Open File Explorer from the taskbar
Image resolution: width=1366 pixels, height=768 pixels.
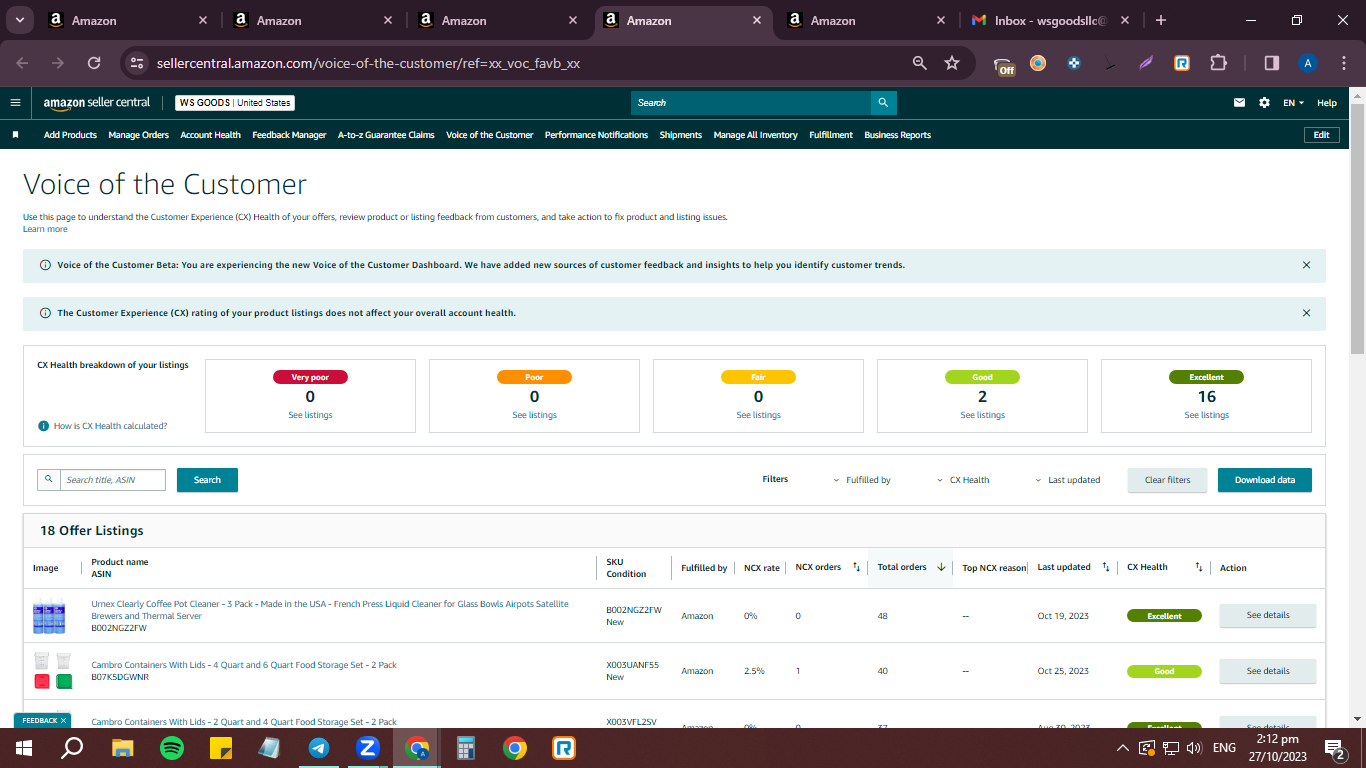[x=123, y=748]
